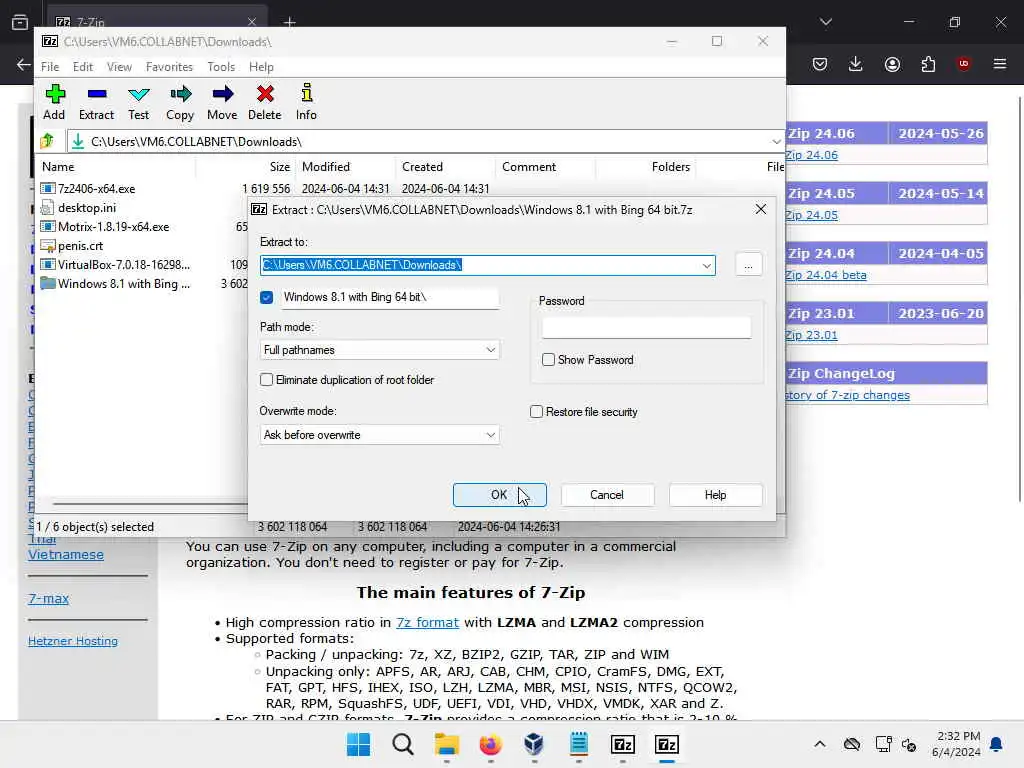Open the Firefox hamburger menu
Screen dimensions: 1024x768
click(1000, 63)
